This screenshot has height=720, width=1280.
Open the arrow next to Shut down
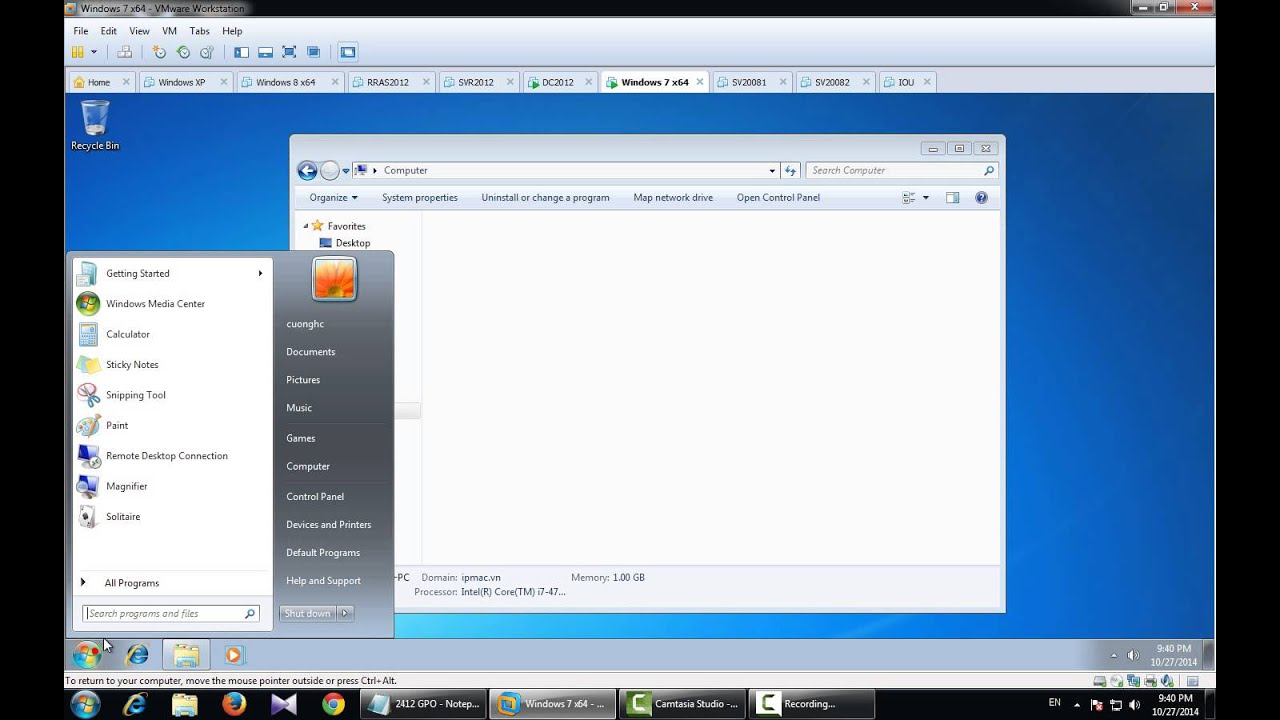344,613
